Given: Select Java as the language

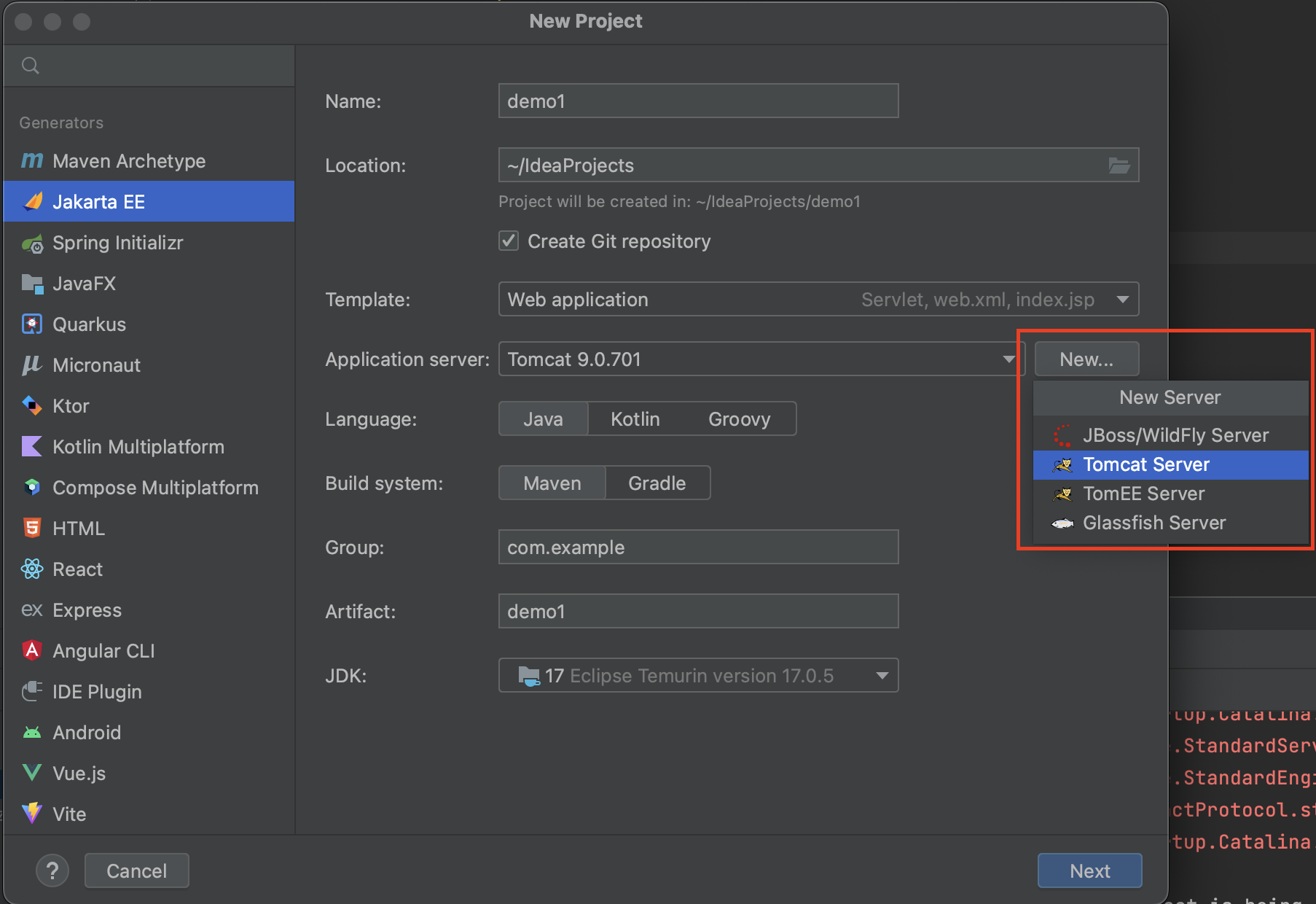Looking at the screenshot, I should click(x=543, y=419).
